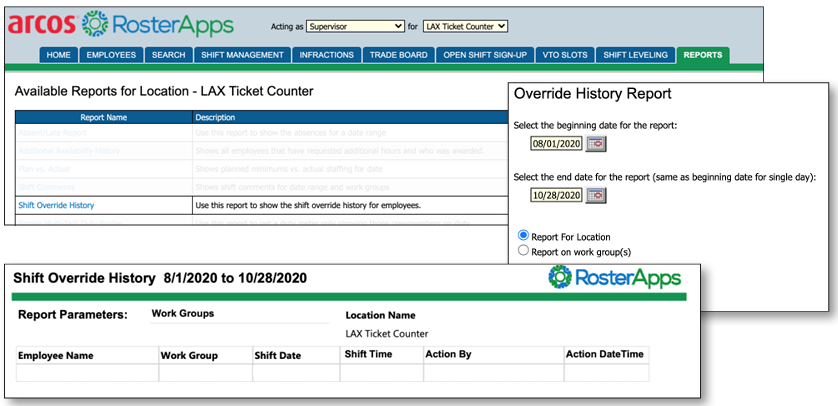
Task: Select Report For Location radio button
Action: (x=524, y=236)
